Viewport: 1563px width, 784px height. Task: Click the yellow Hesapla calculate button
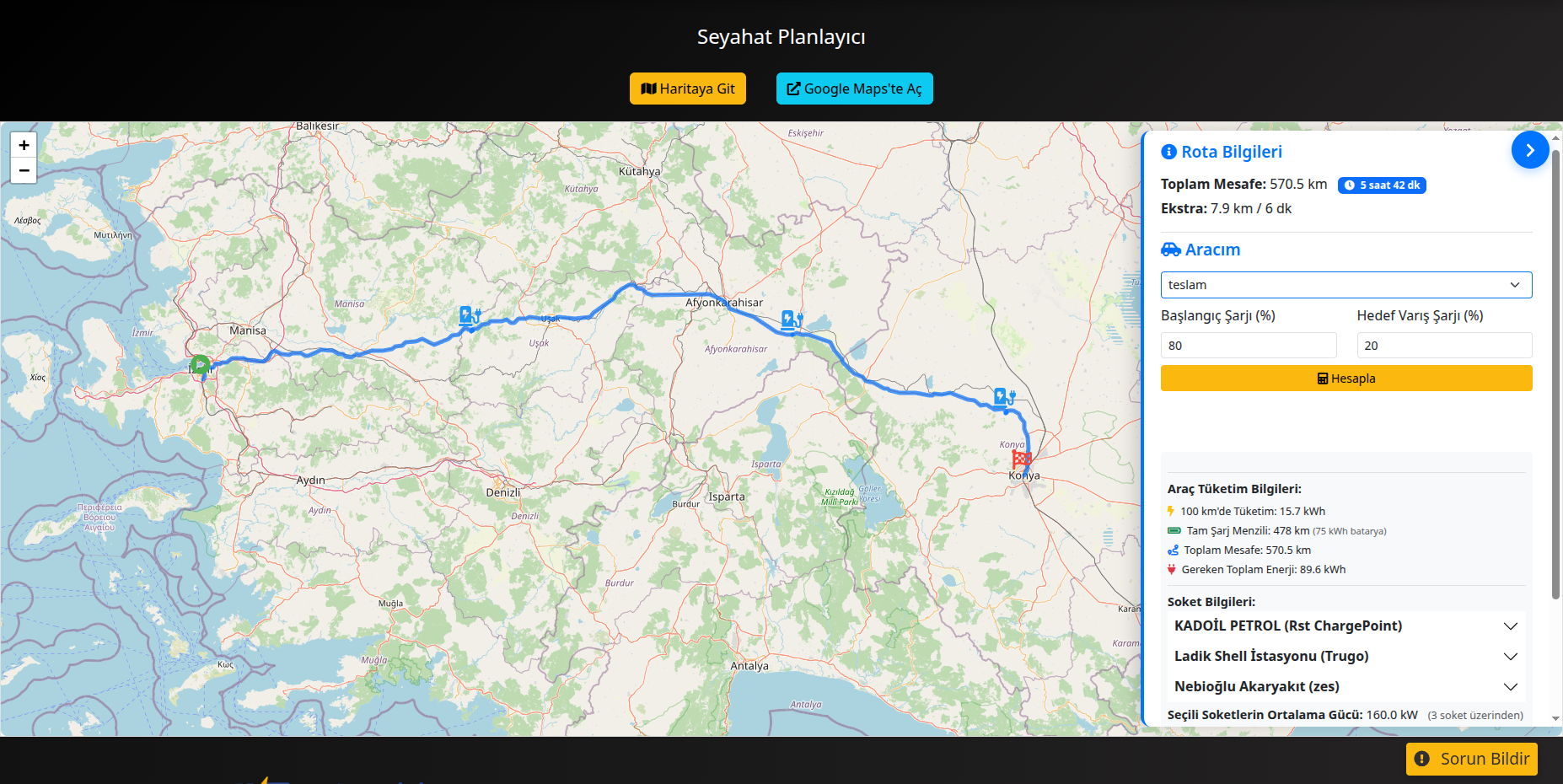pyautogui.click(x=1345, y=379)
